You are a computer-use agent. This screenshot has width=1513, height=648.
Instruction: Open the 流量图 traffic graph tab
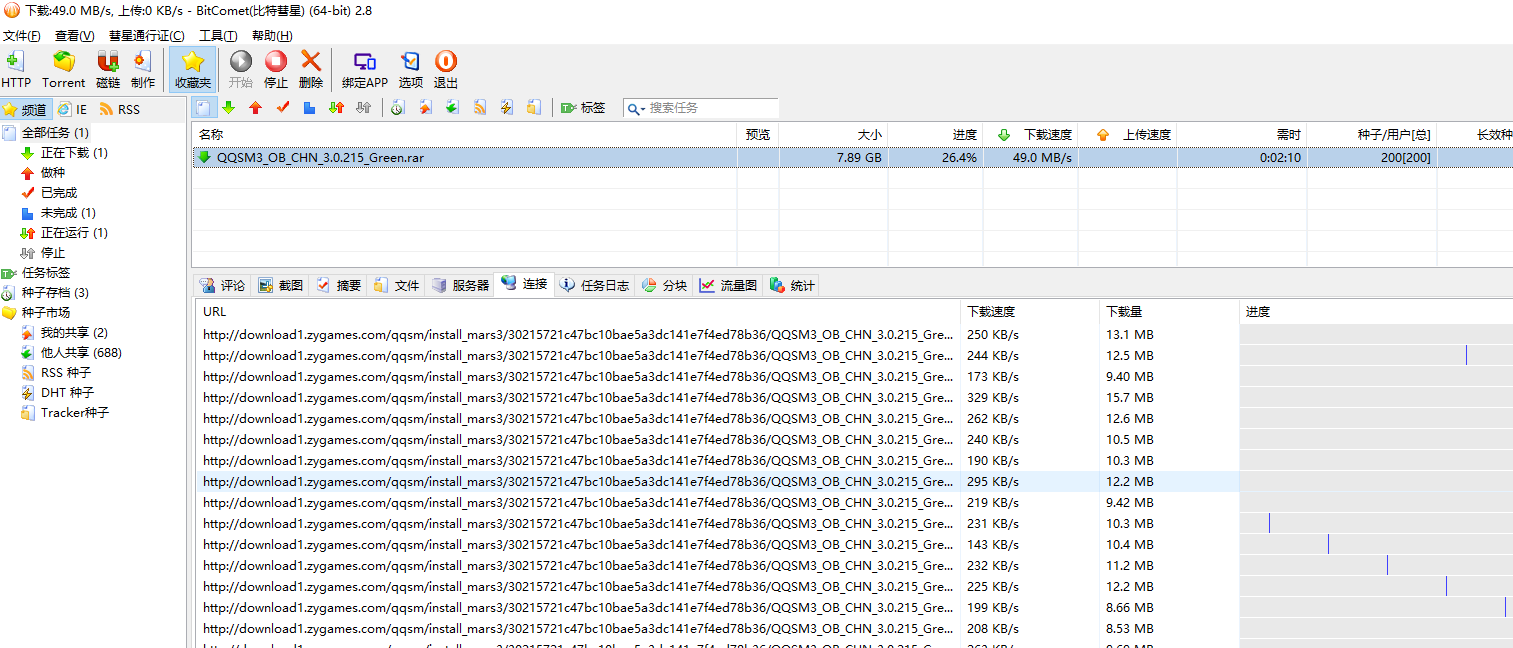click(x=729, y=285)
